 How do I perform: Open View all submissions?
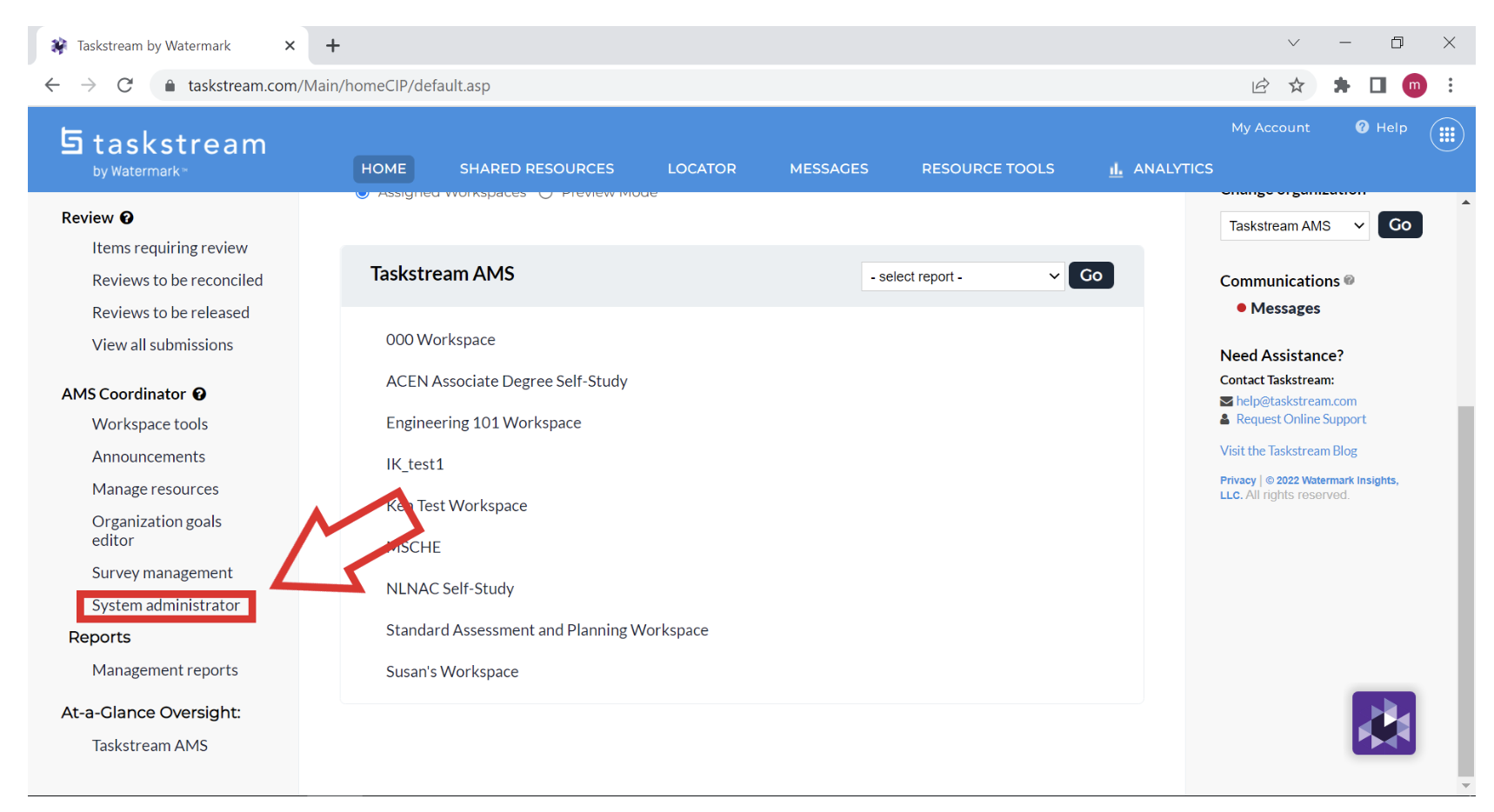[163, 344]
